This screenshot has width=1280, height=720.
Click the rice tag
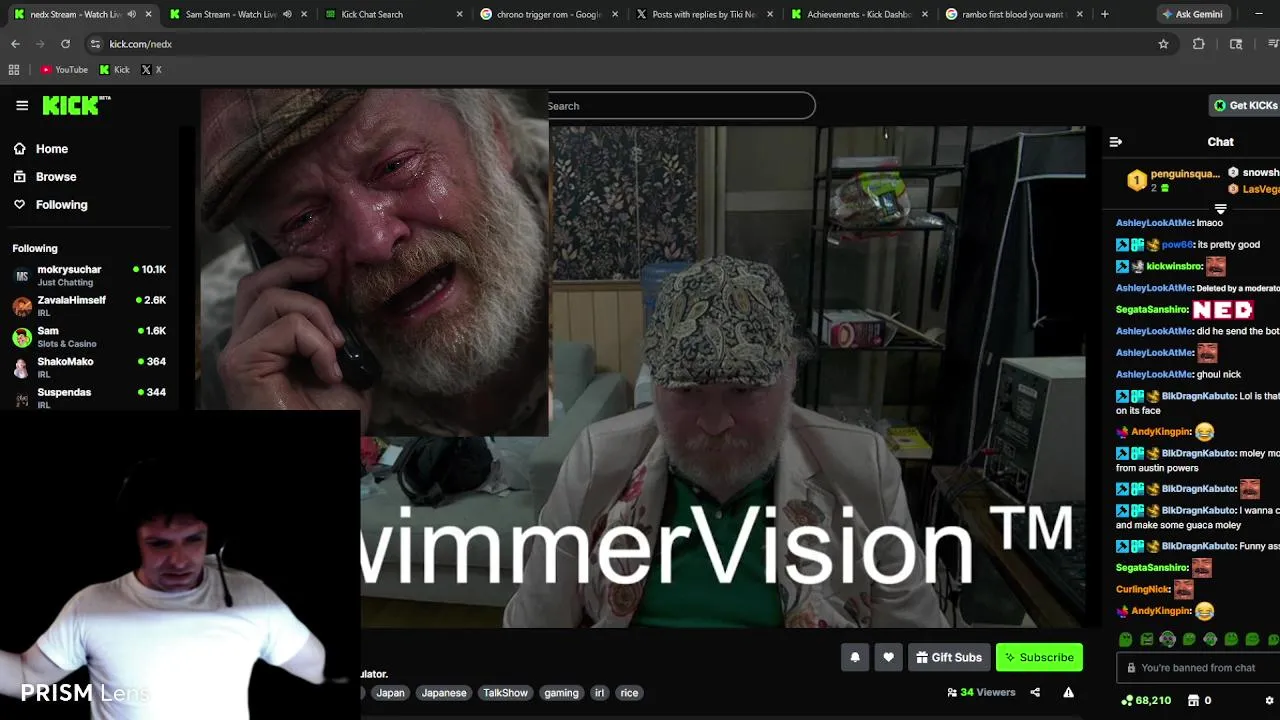click(629, 693)
